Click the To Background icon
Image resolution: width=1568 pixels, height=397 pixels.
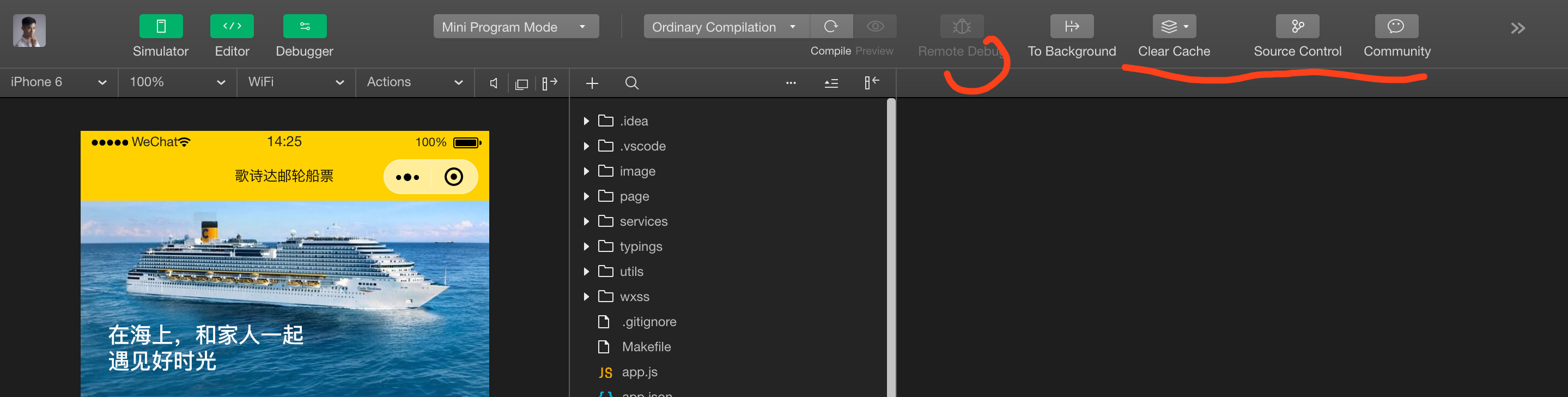(1072, 26)
